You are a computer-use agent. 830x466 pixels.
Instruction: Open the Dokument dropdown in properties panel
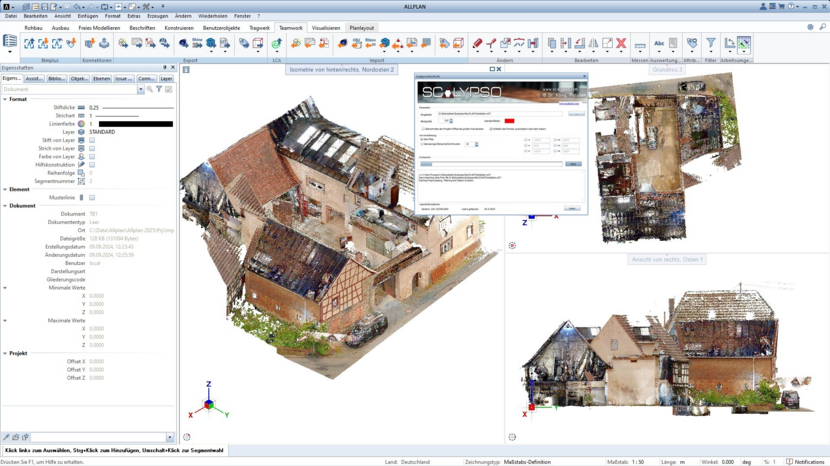(x=141, y=89)
